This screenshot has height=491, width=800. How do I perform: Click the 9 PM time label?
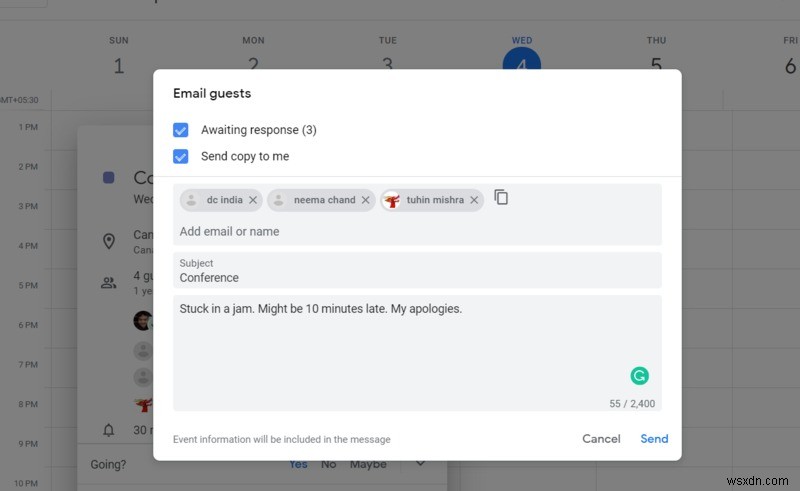(x=28, y=444)
